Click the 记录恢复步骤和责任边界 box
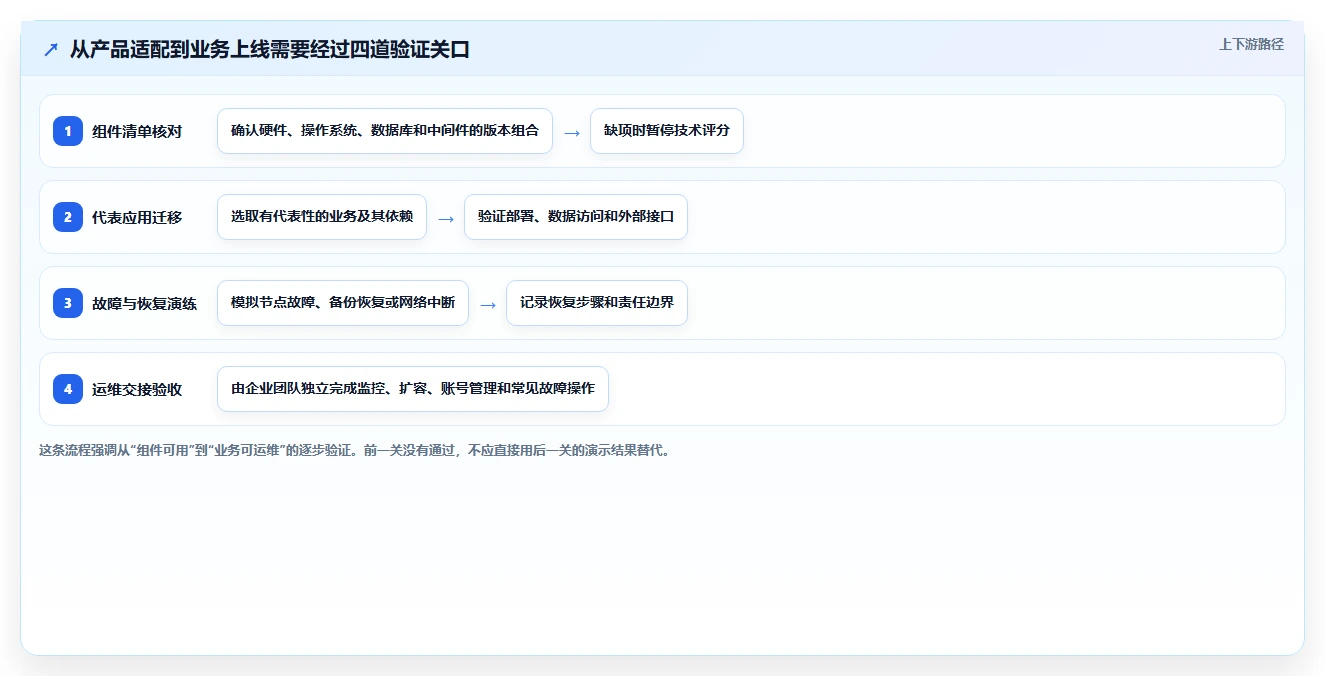Screen dimensions: 1325x676 (597, 303)
